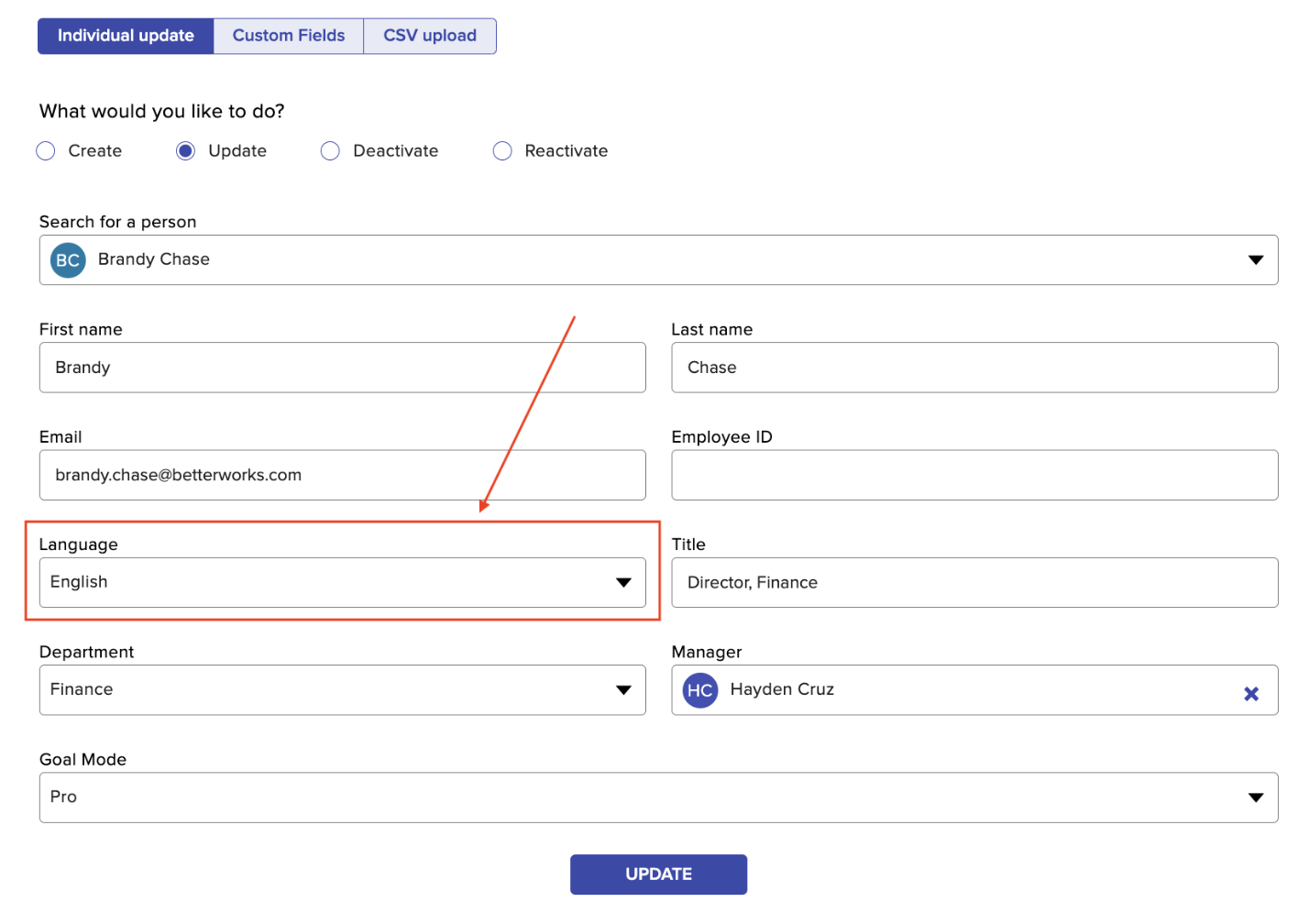Open the CSV upload tab
This screenshot has height=924, width=1309.
click(x=430, y=36)
